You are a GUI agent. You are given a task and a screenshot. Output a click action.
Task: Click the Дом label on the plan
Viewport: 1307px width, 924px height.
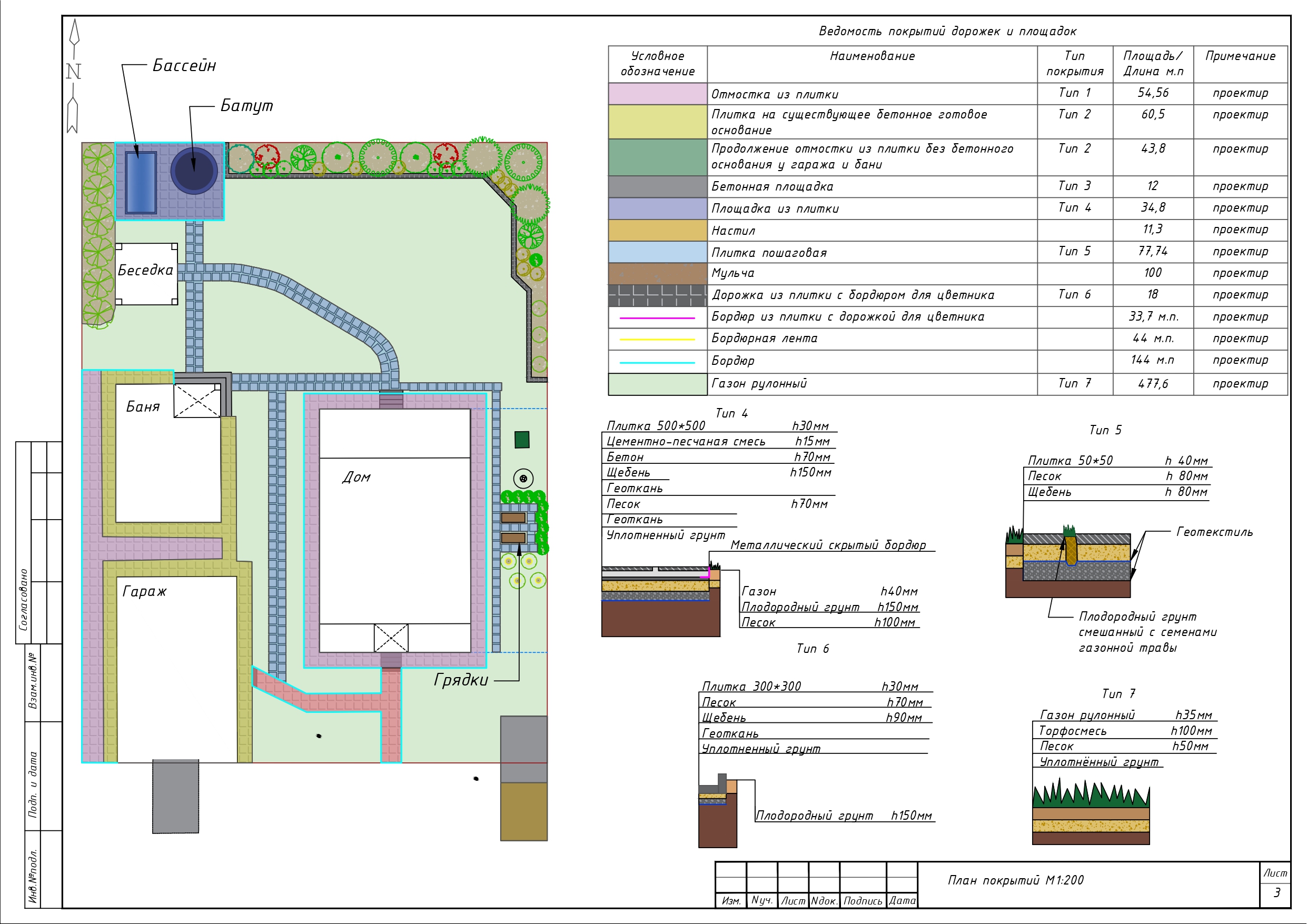click(x=357, y=477)
